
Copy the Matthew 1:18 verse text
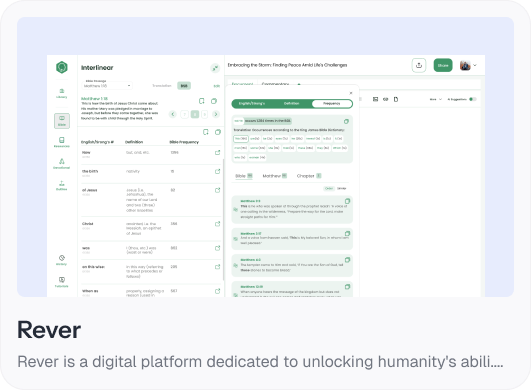coord(214,101)
